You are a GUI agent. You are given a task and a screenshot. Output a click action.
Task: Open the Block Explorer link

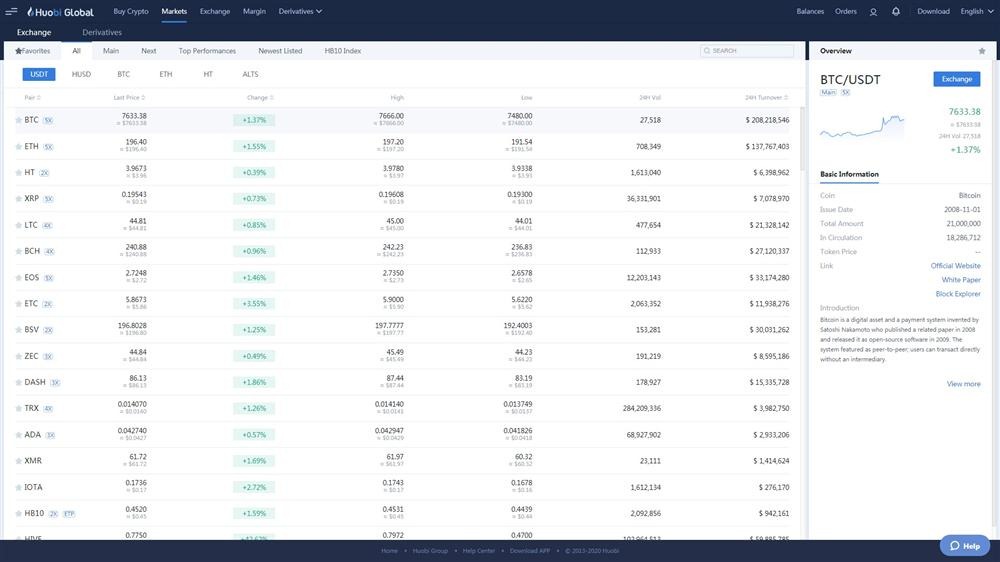click(958, 294)
